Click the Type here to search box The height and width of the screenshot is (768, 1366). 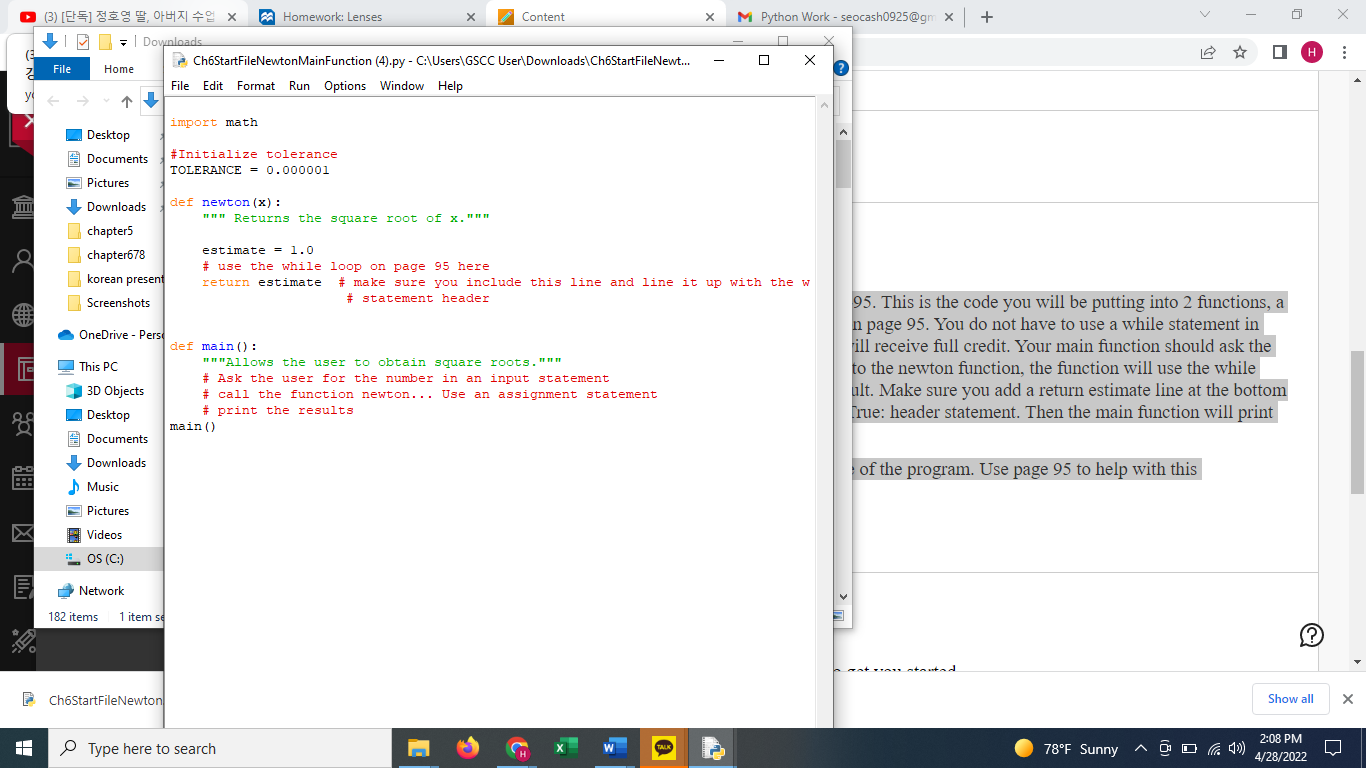(x=200, y=748)
